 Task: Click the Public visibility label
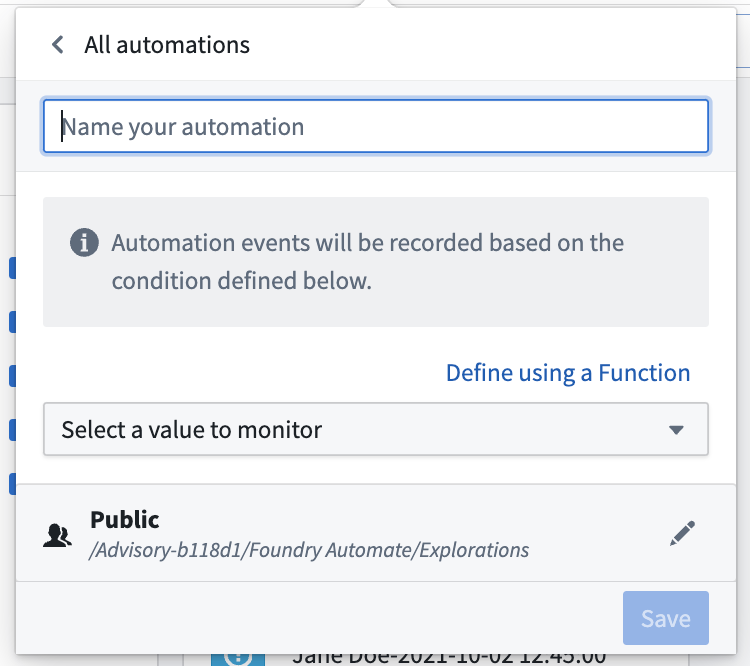pyautogui.click(x=125, y=520)
